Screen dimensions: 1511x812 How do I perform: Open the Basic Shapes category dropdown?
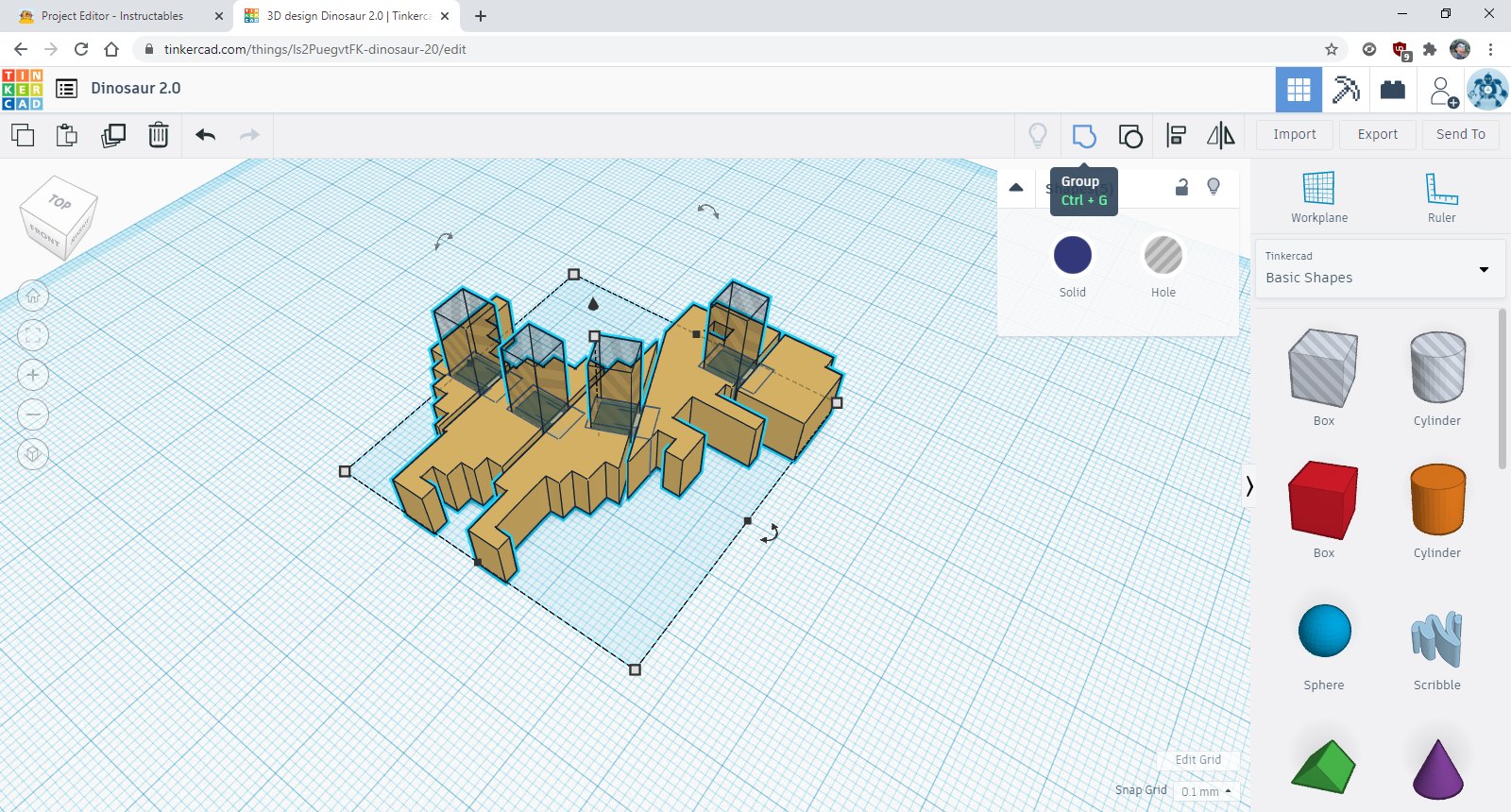[1379, 269]
